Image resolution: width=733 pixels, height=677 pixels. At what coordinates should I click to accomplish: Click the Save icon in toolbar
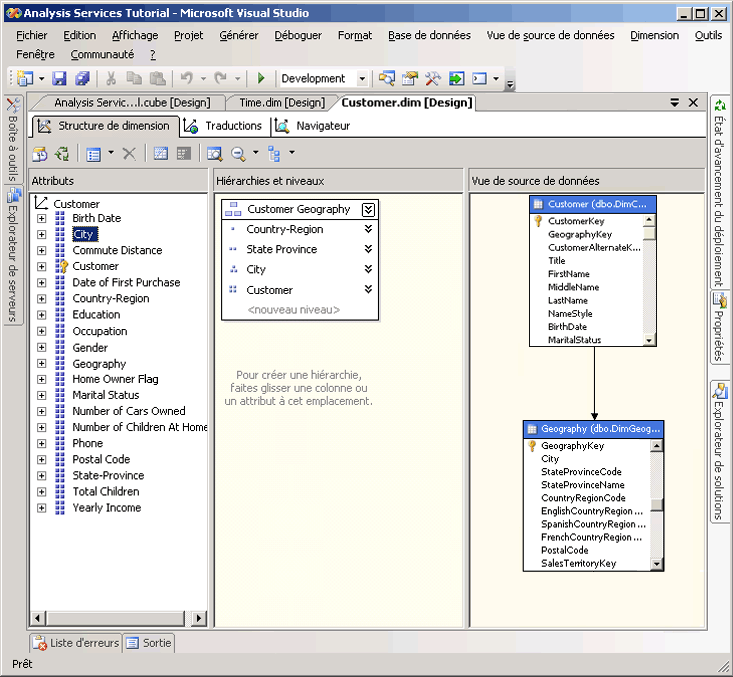[59, 78]
